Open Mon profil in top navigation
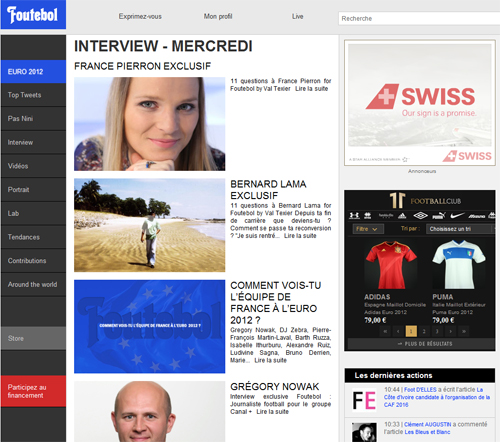 (x=218, y=16)
